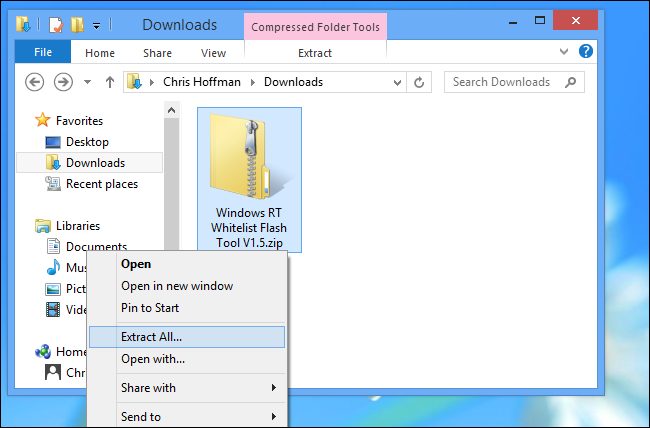
Task: Click the sidebar scrollbar up arrow
Action: pyautogui.click(x=171, y=110)
